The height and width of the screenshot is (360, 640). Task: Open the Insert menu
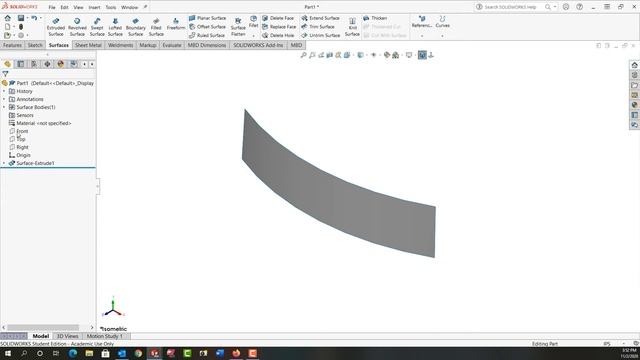click(94, 7)
